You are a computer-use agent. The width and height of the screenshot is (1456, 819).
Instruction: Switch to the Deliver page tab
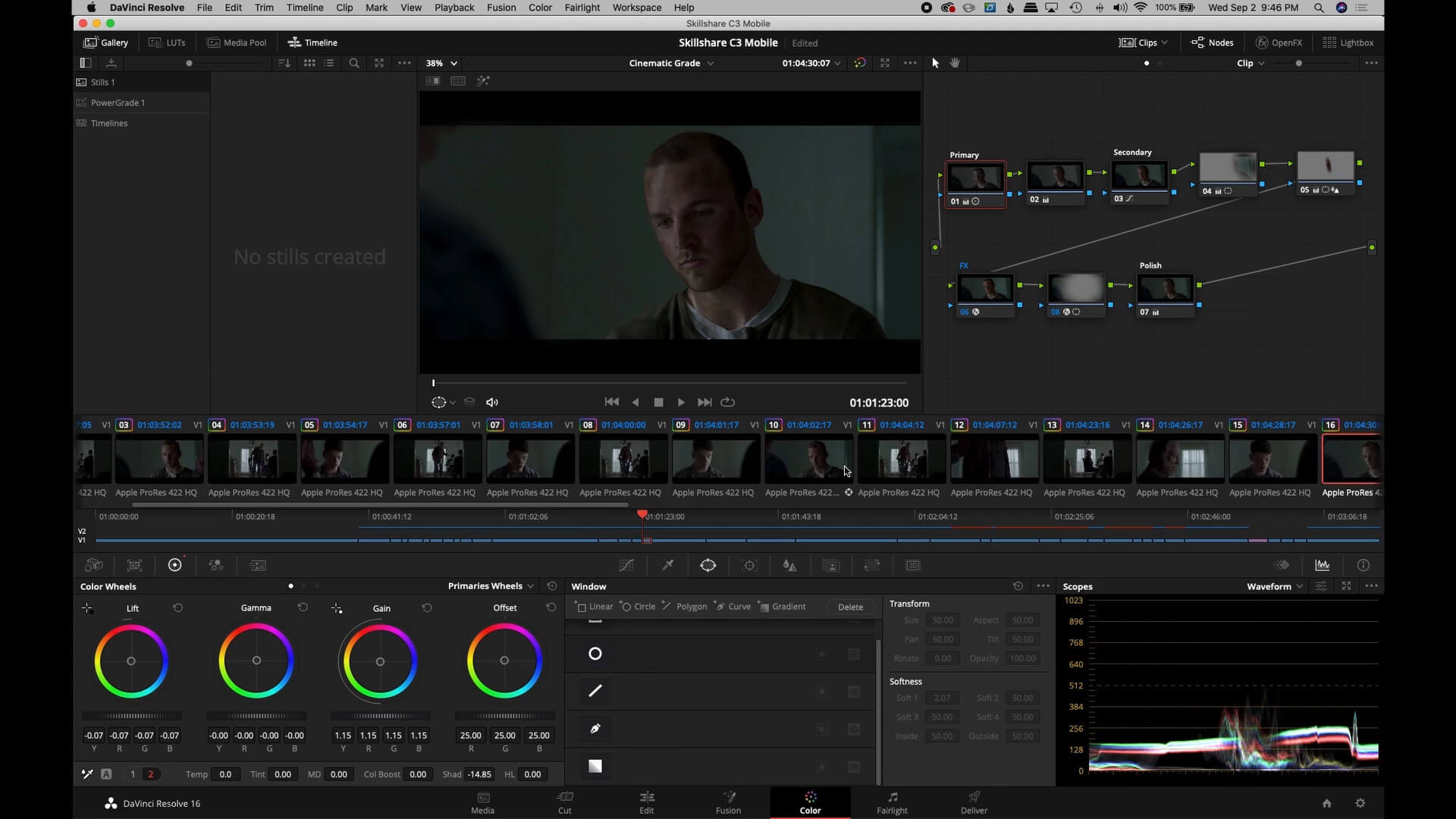pyautogui.click(x=974, y=802)
